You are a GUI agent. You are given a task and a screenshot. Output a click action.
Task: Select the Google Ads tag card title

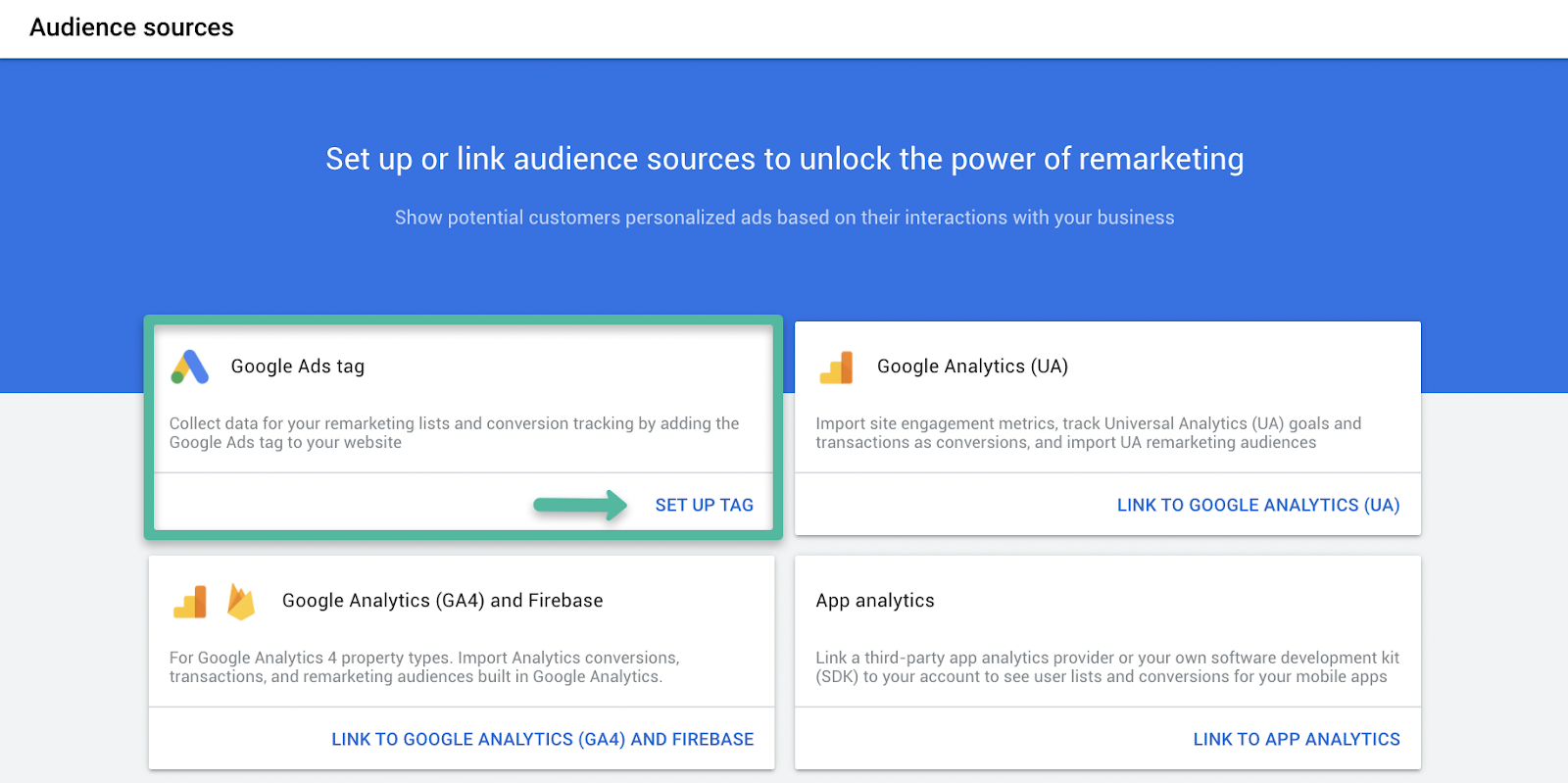298,367
